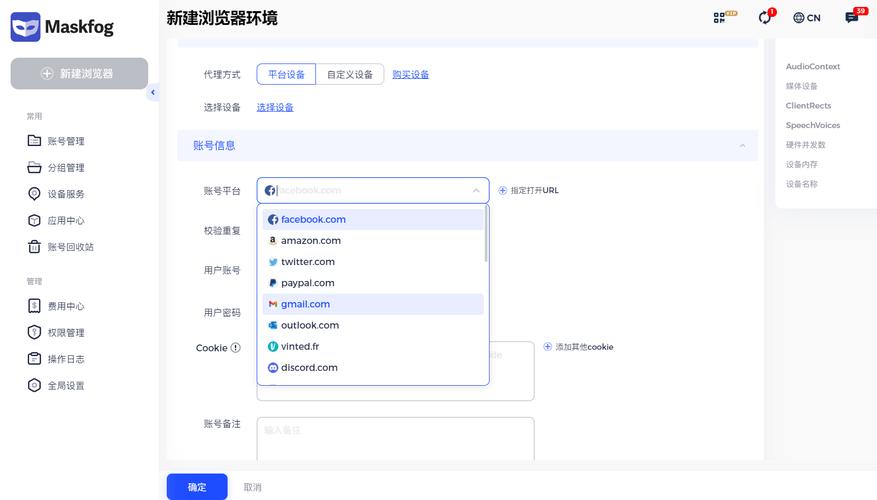Screen dimensions: 877x500
Task: Click the 全局设置 gear icon
Action: [x=34, y=385]
